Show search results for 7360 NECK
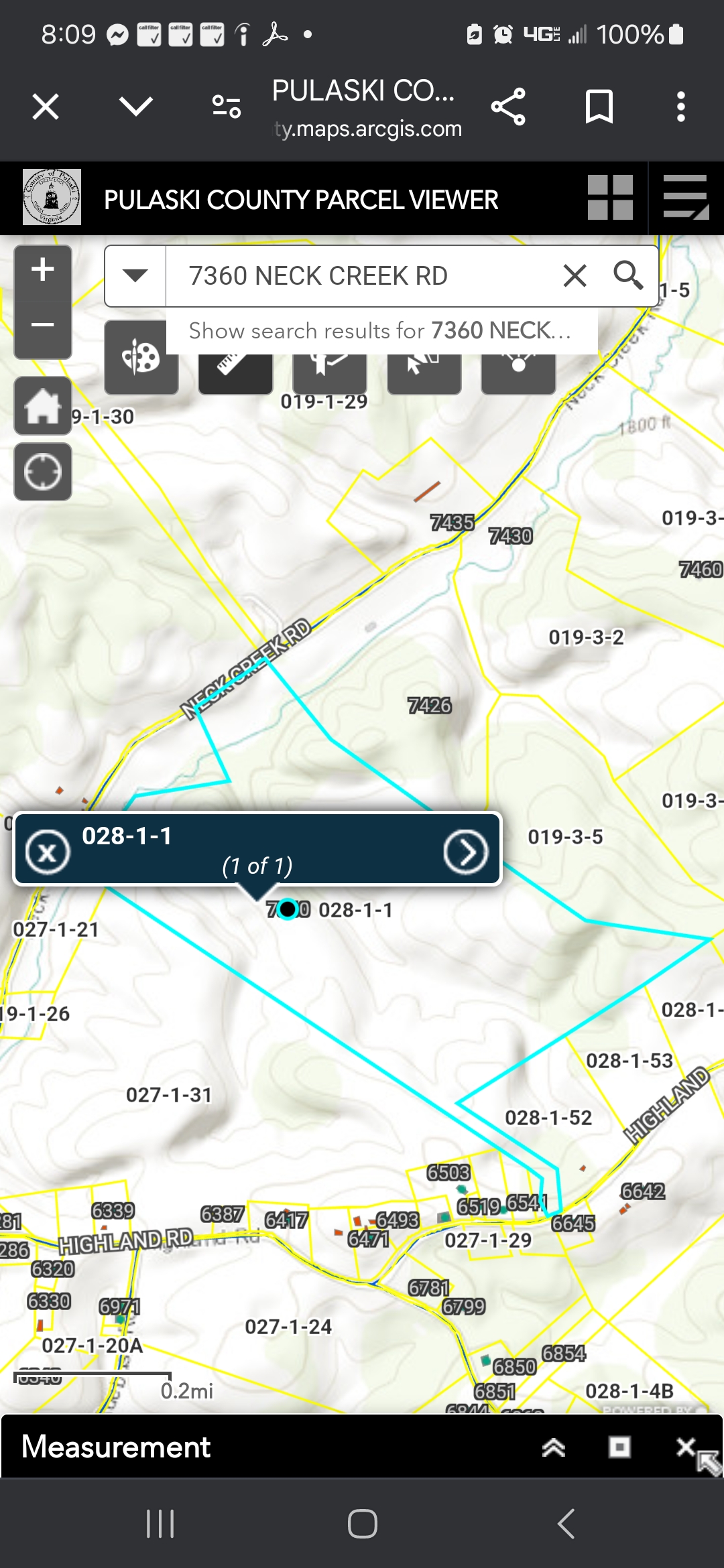724x1568 pixels. (381, 330)
